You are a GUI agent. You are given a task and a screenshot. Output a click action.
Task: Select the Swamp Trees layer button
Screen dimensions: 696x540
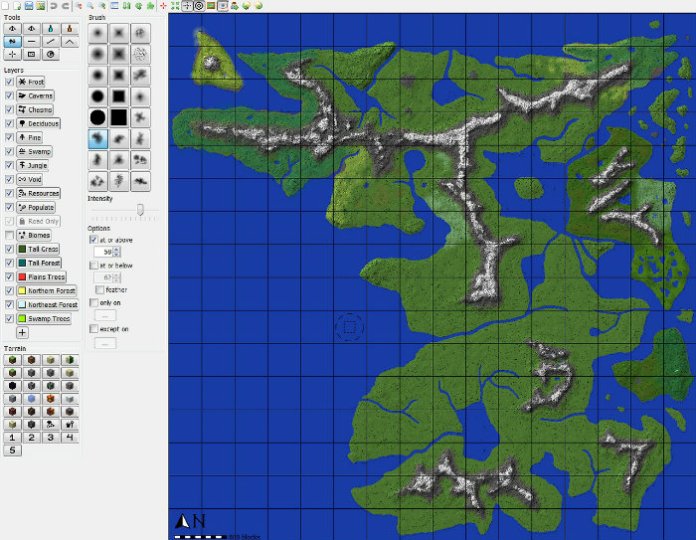pyautogui.click(x=44, y=319)
